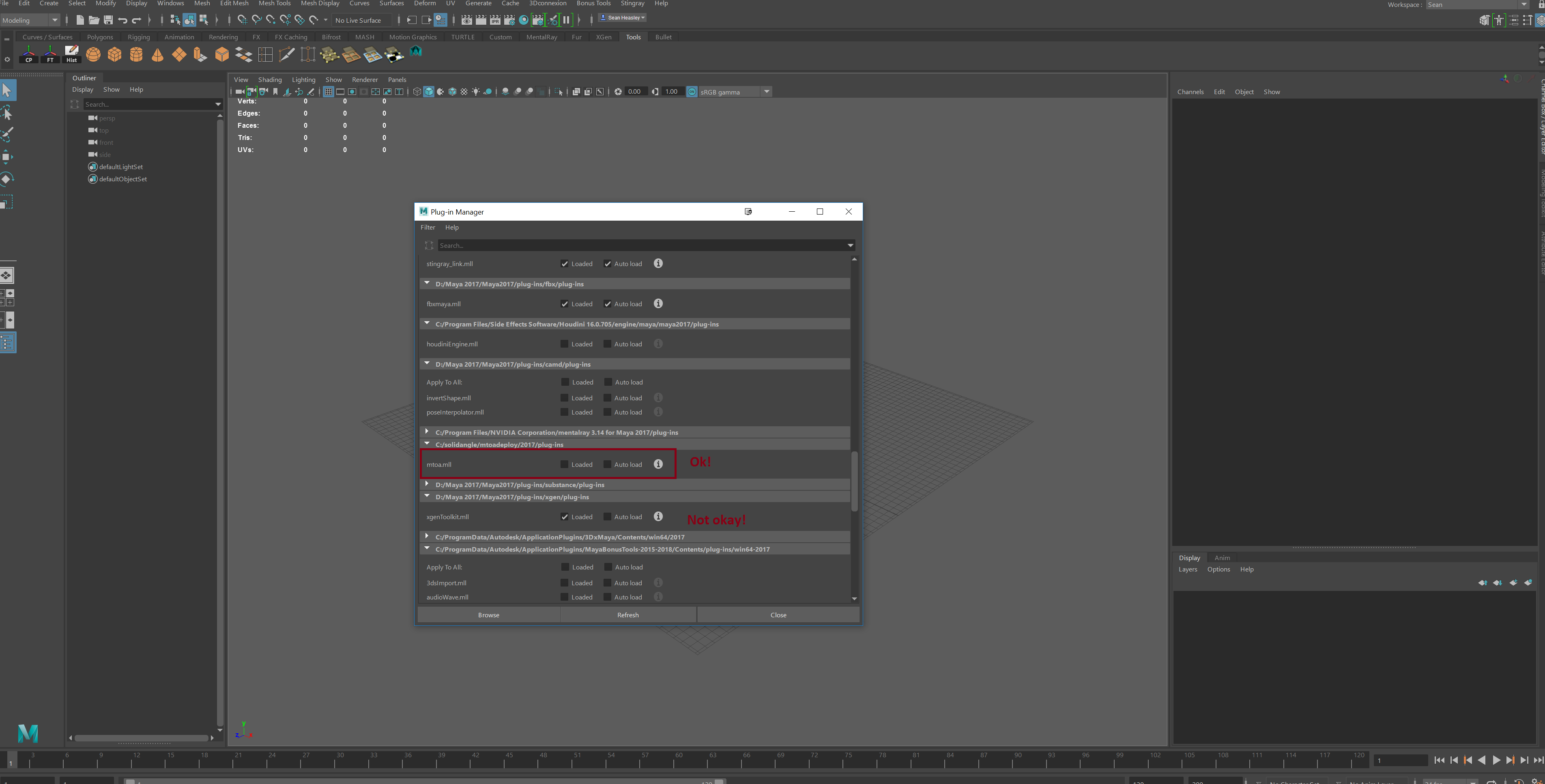Collapse the solidangle mtoadeploy section

point(427,444)
